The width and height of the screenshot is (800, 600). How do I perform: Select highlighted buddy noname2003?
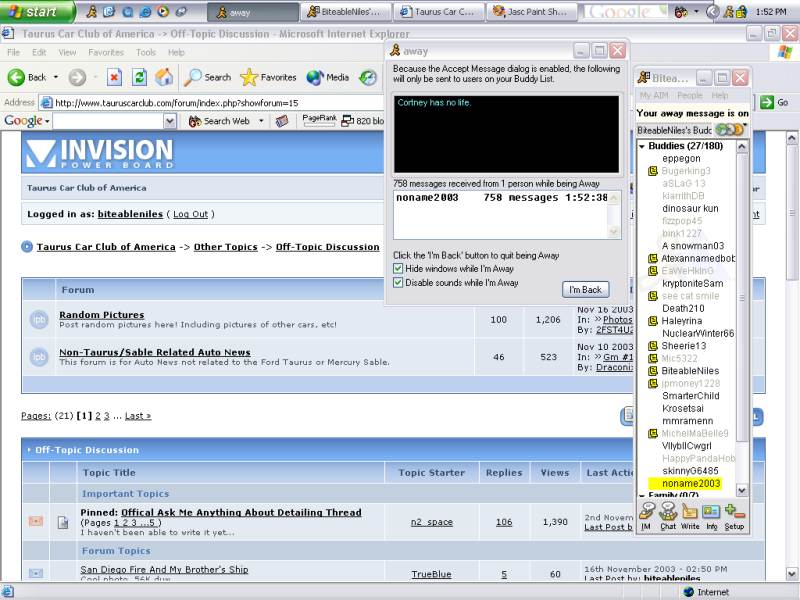[x=691, y=483]
